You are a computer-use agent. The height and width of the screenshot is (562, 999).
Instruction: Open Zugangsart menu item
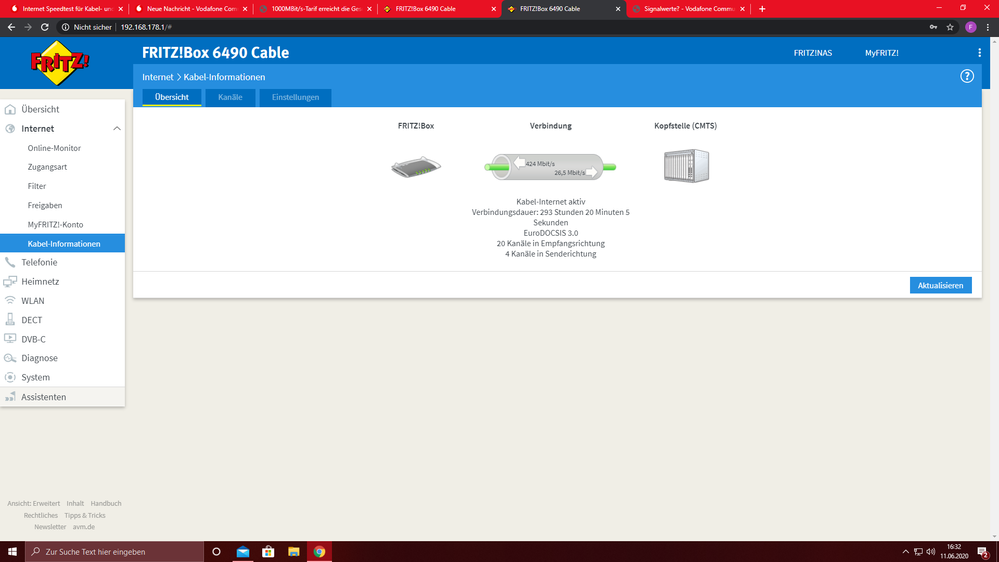point(47,167)
